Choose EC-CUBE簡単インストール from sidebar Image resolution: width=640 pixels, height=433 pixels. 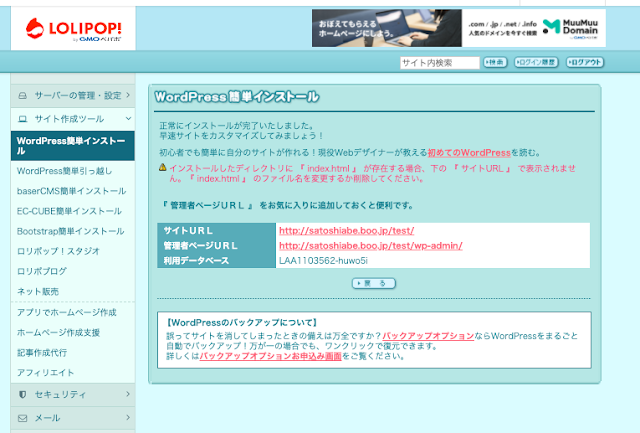70,211
